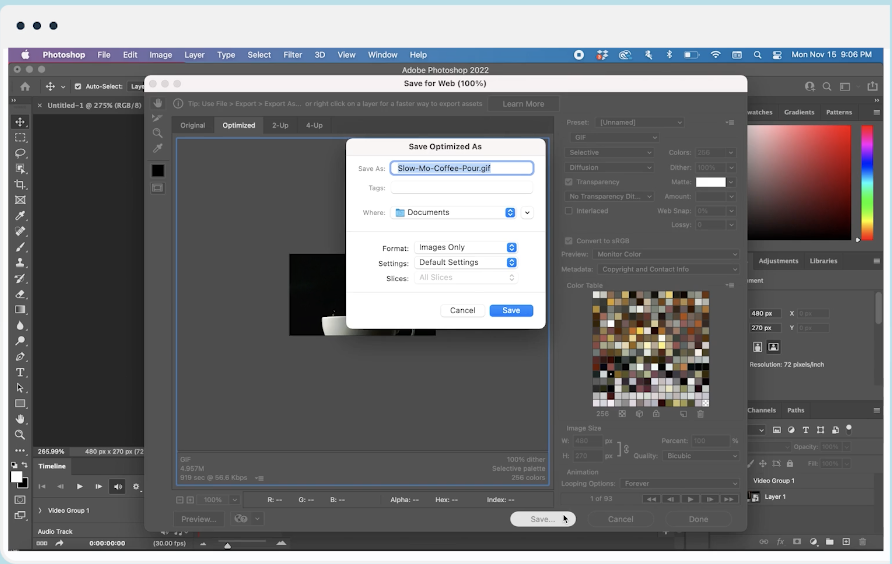Open Quality dropdown showing Bicubic
Image resolution: width=892 pixels, height=564 pixels.
coord(701,456)
